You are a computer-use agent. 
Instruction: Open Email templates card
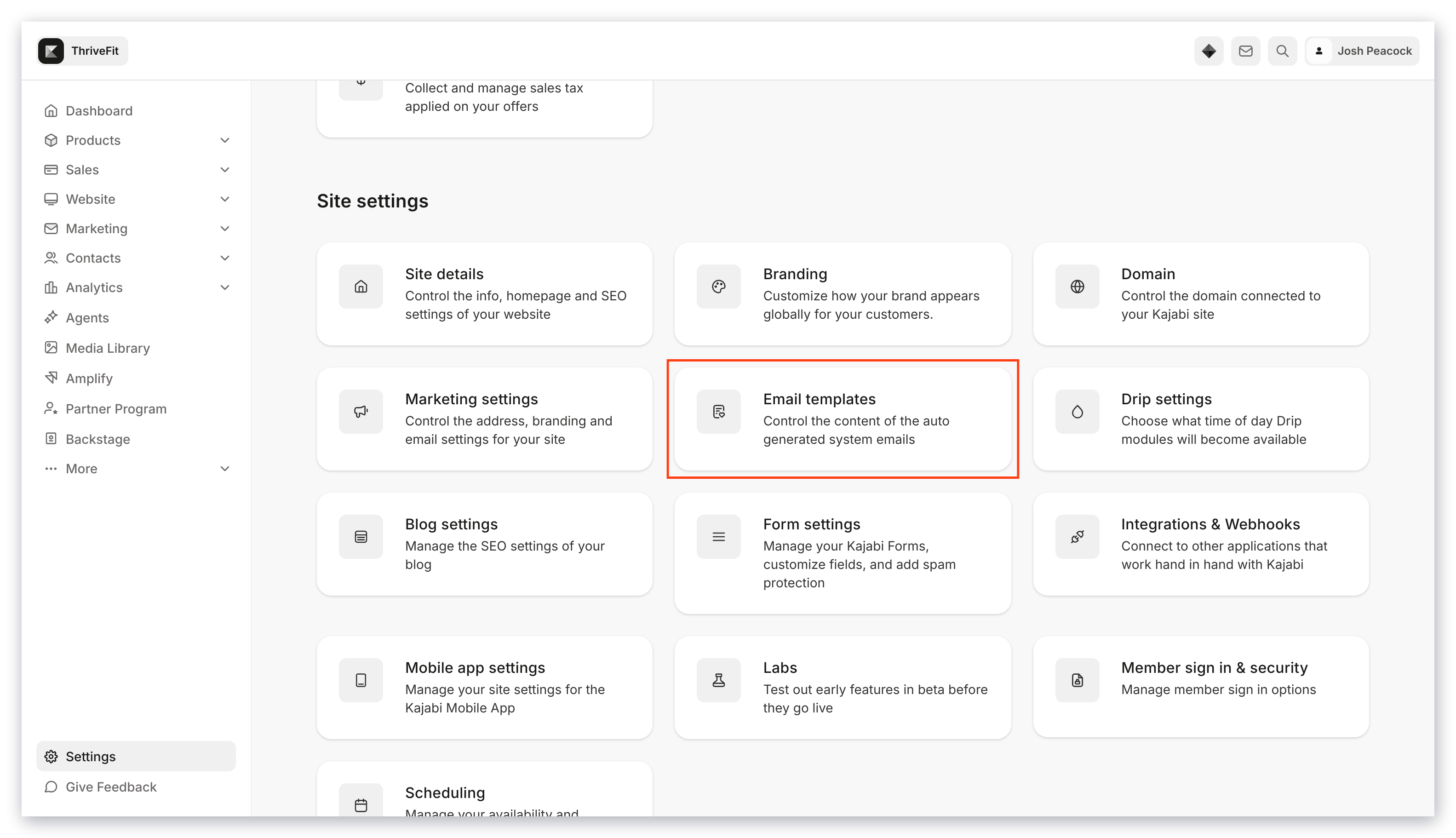tap(843, 419)
